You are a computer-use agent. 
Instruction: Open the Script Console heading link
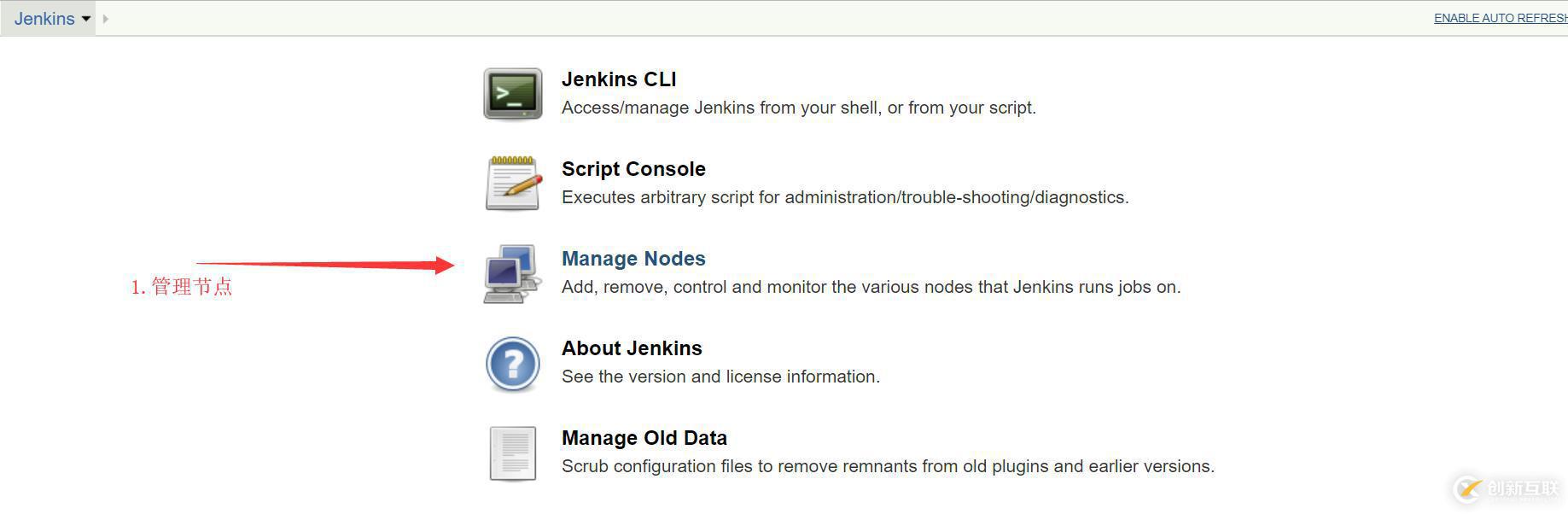tap(633, 169)
